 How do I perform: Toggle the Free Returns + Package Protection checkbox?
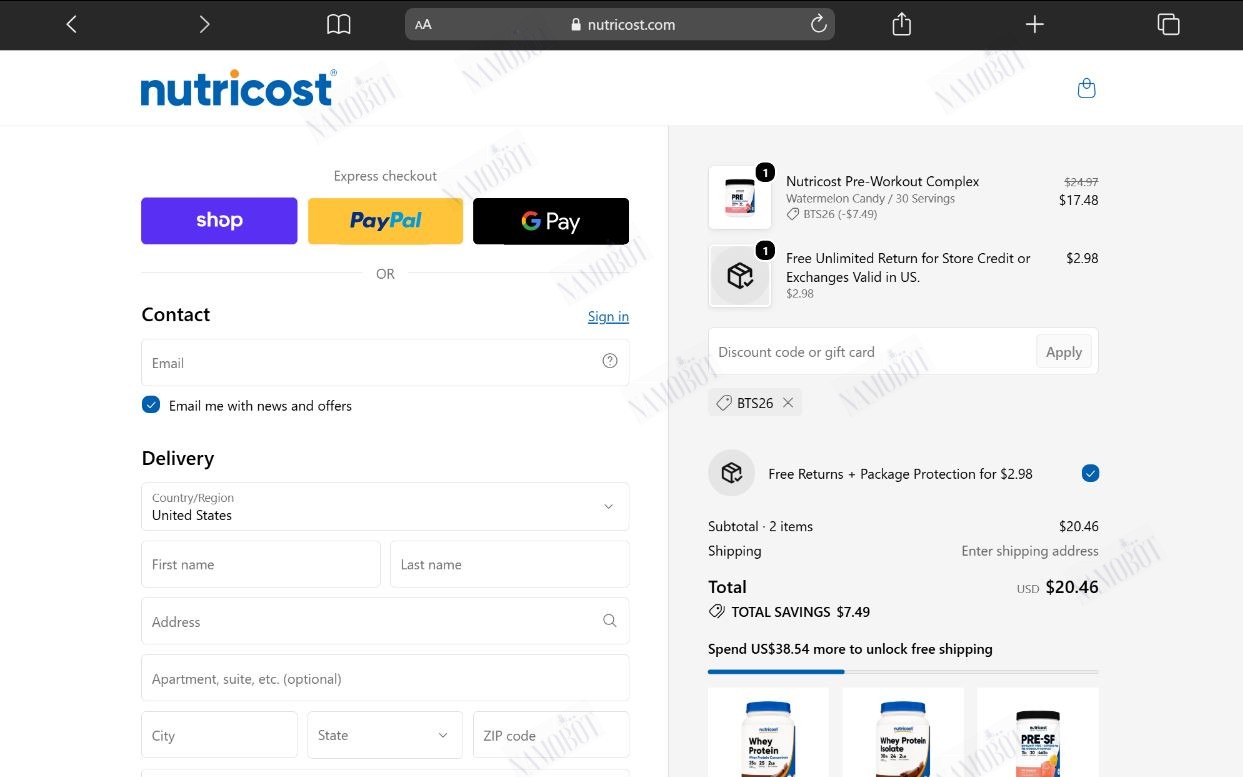tap(1090, 473)
